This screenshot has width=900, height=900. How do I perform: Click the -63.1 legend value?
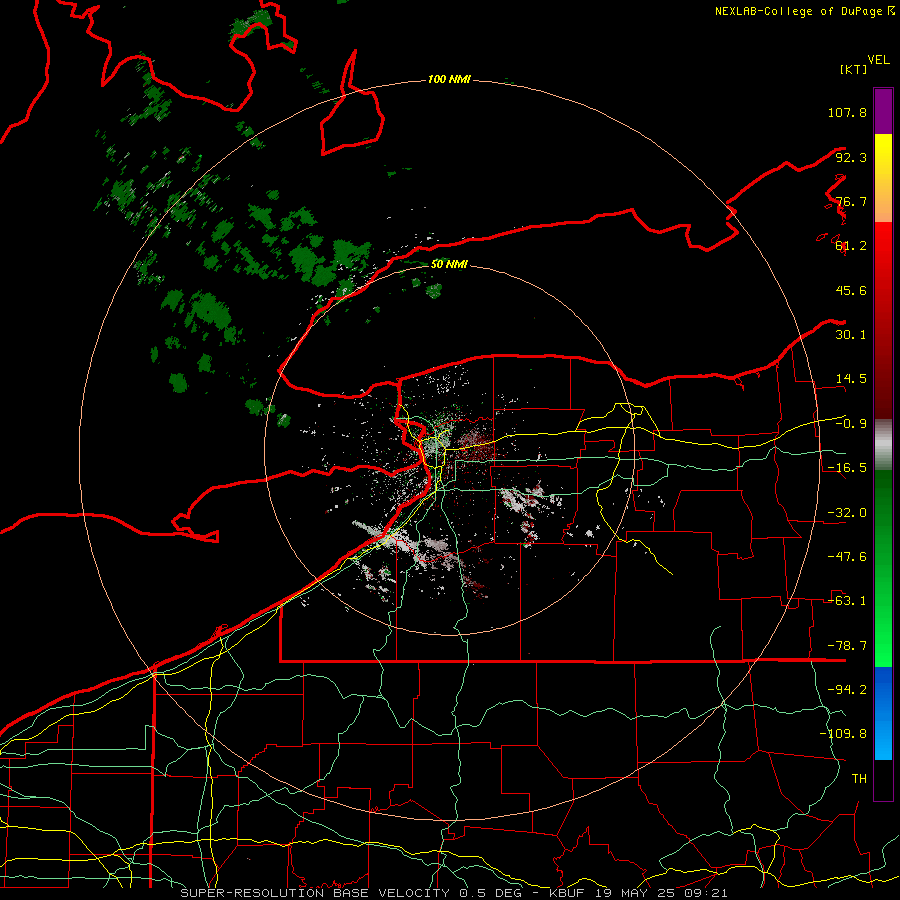coord(847,601)
